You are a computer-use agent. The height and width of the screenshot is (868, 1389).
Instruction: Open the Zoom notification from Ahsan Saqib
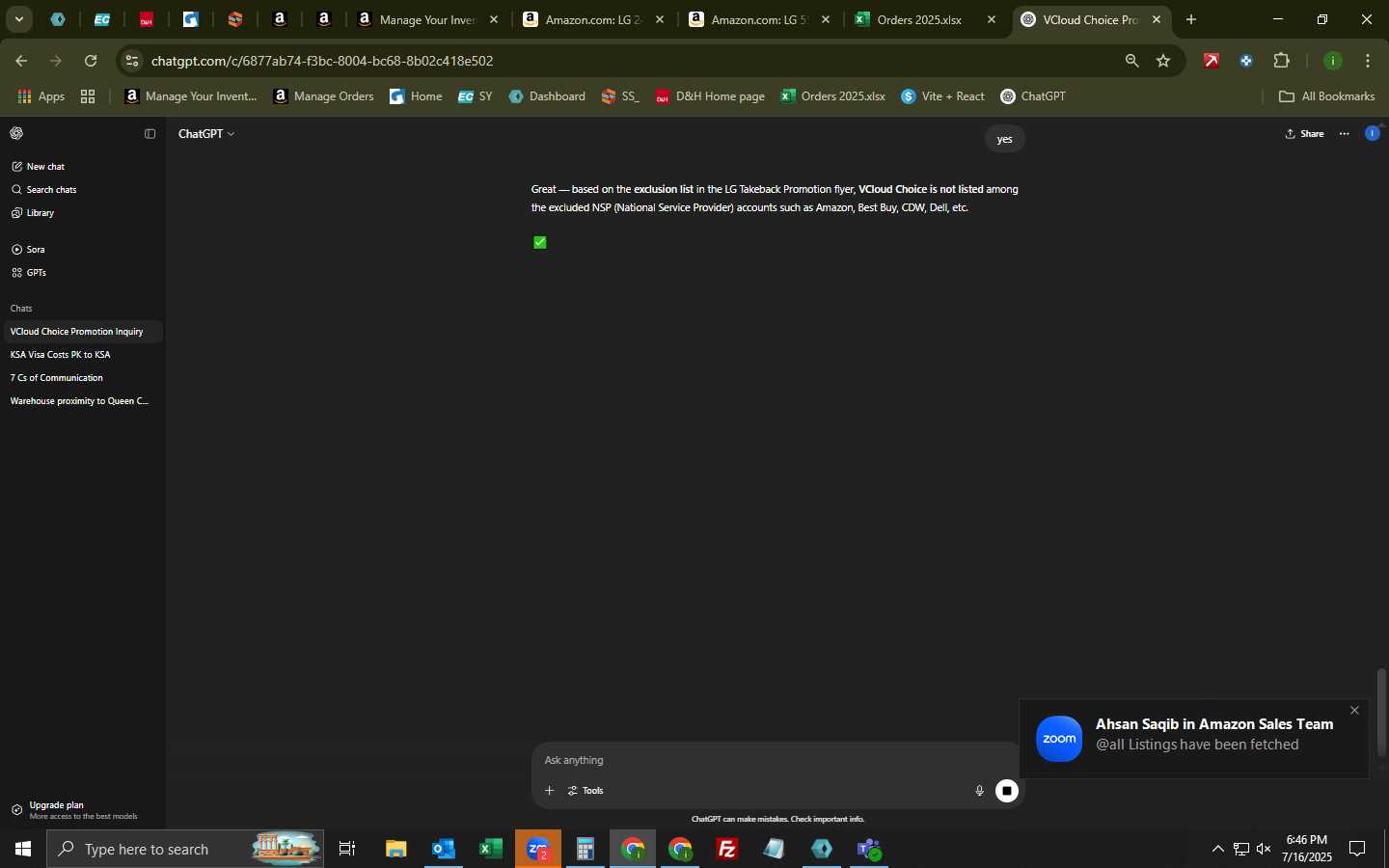coord(1194,739)
